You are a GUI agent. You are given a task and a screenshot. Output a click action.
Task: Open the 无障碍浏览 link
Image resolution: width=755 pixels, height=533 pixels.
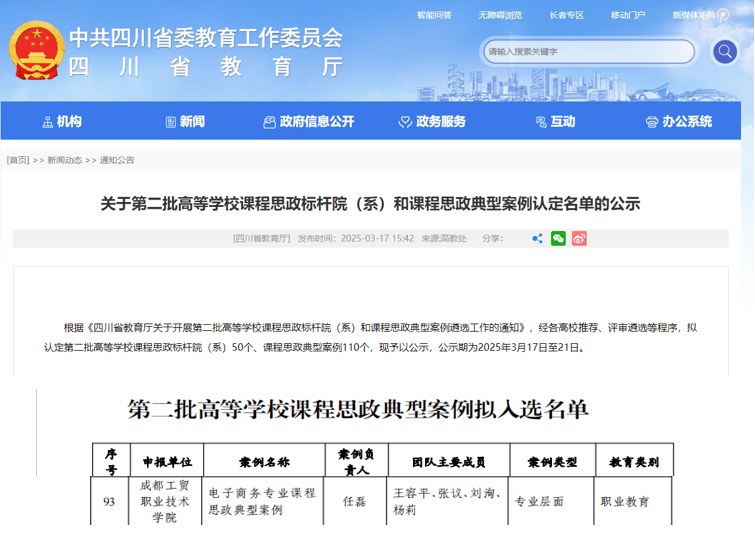click(500, 15)
